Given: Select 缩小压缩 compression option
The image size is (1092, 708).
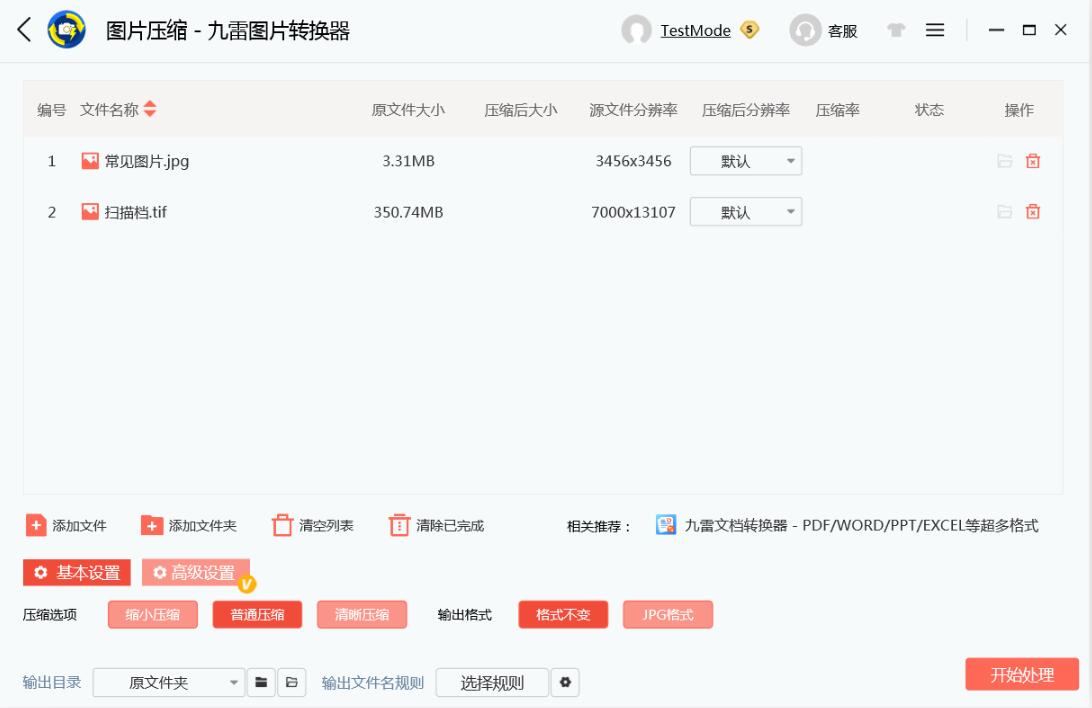Looking at the screenshot, I should pyautogui.click(x=153, y=615).
